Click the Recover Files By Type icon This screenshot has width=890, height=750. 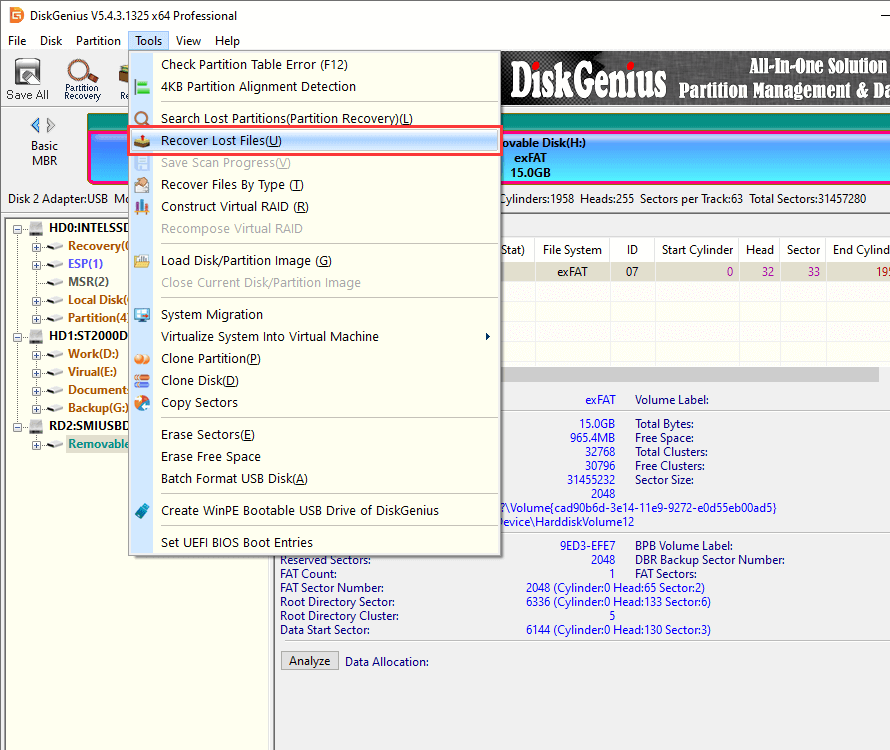142,185
